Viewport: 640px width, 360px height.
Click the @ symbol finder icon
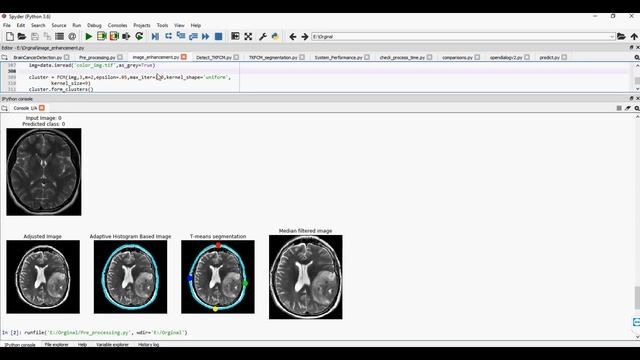click(72, 36)
